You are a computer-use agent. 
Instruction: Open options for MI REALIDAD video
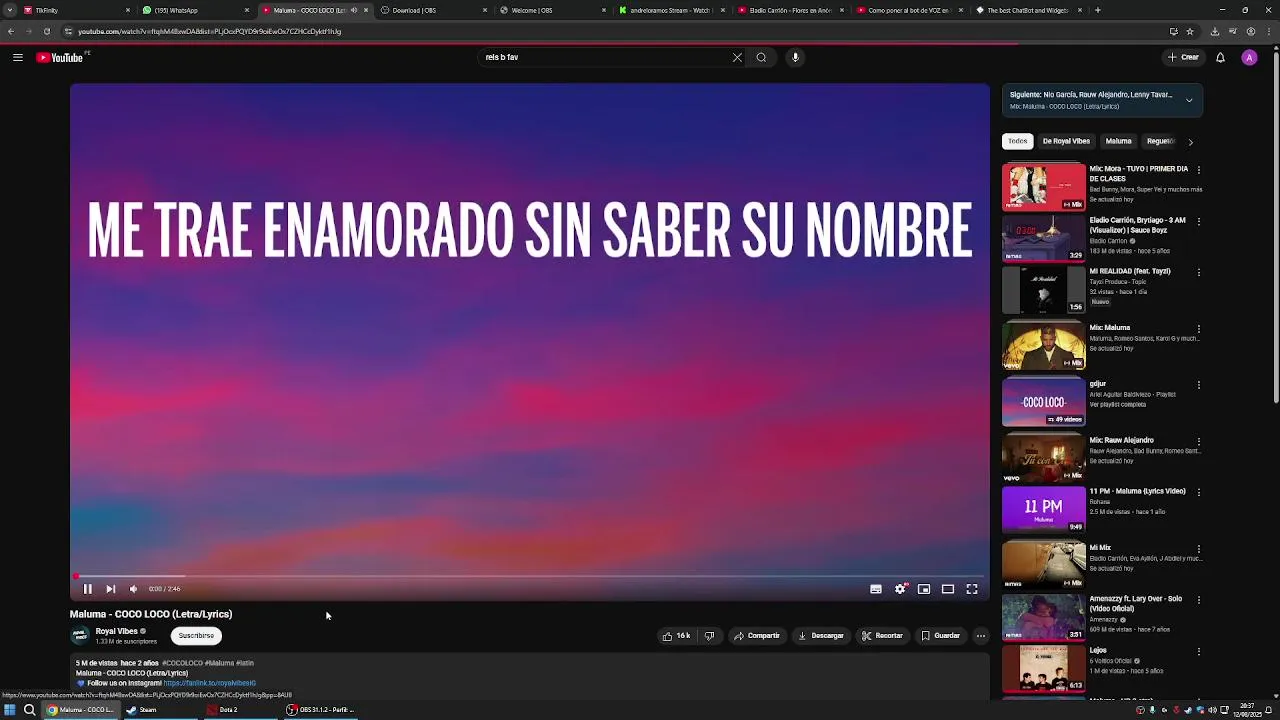(x=1199, y=272)
